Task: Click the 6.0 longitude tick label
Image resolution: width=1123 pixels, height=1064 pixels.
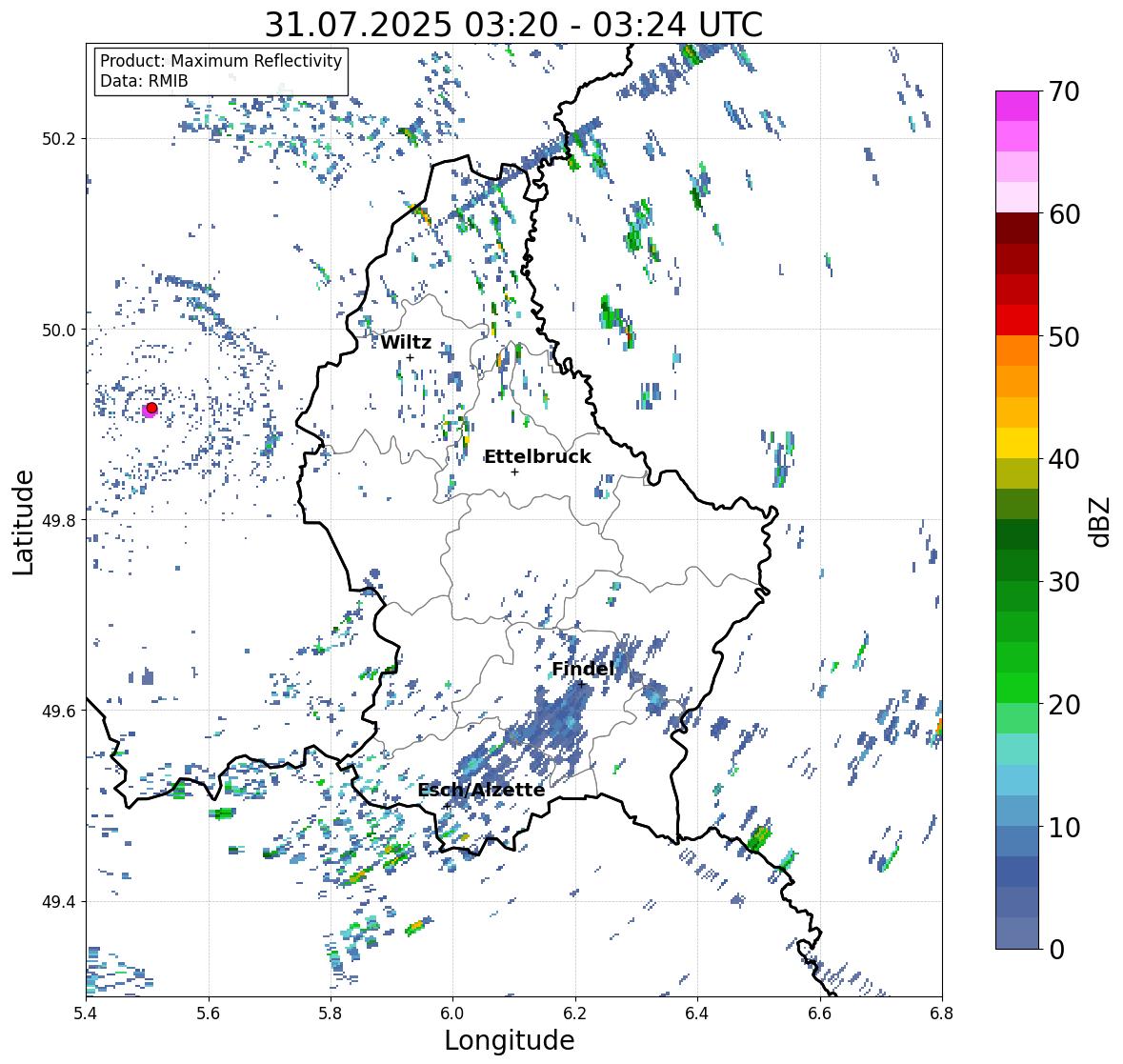Action: 452,1013
